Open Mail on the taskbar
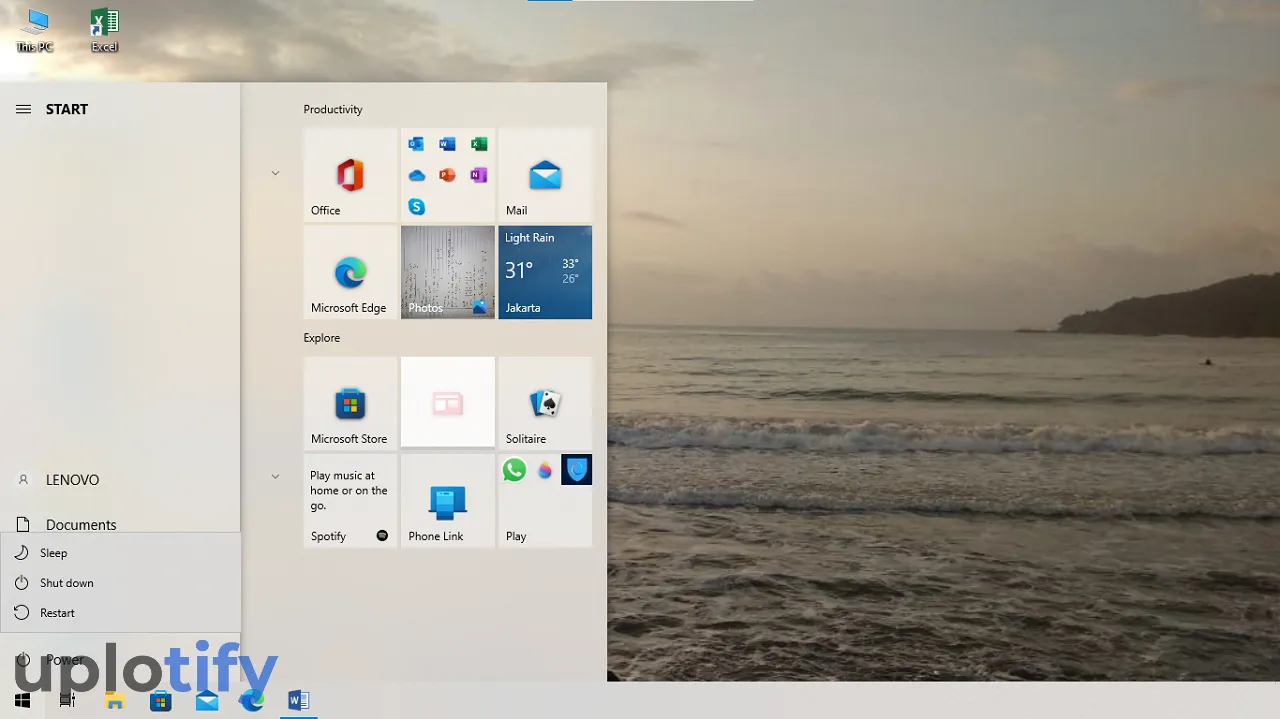 click(x=207, y=700)
